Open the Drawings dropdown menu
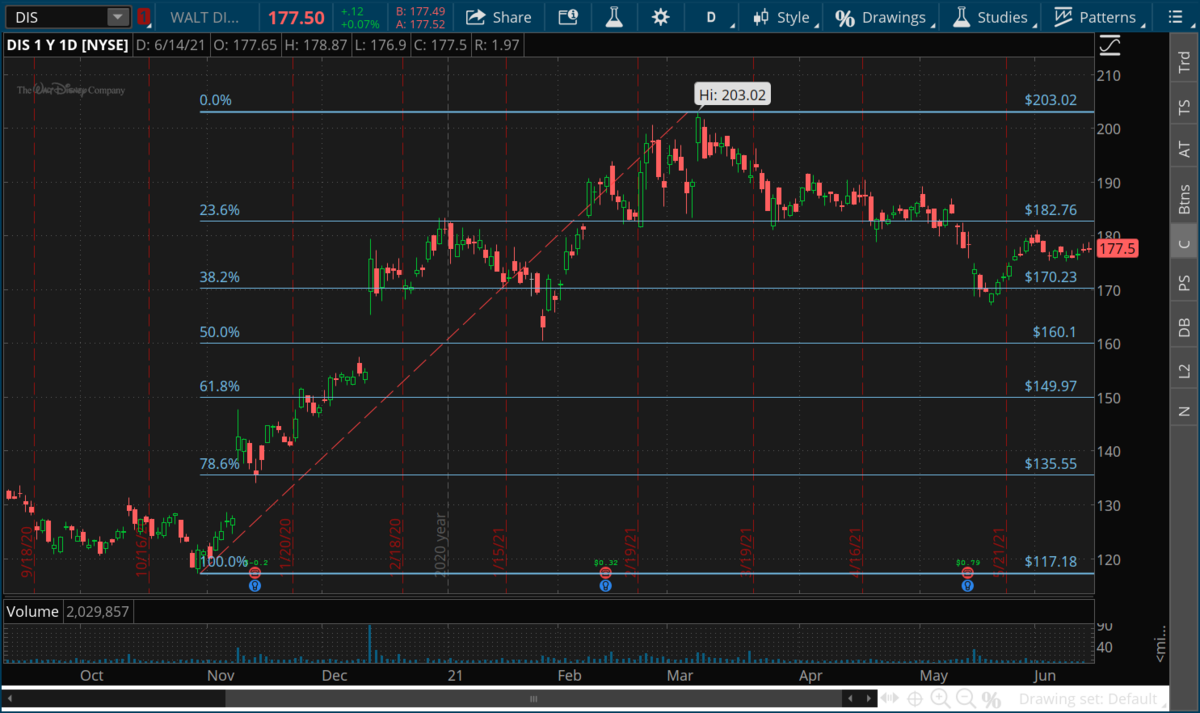The height and width of the screenshot is (713, 1200). tap(883, 17)
